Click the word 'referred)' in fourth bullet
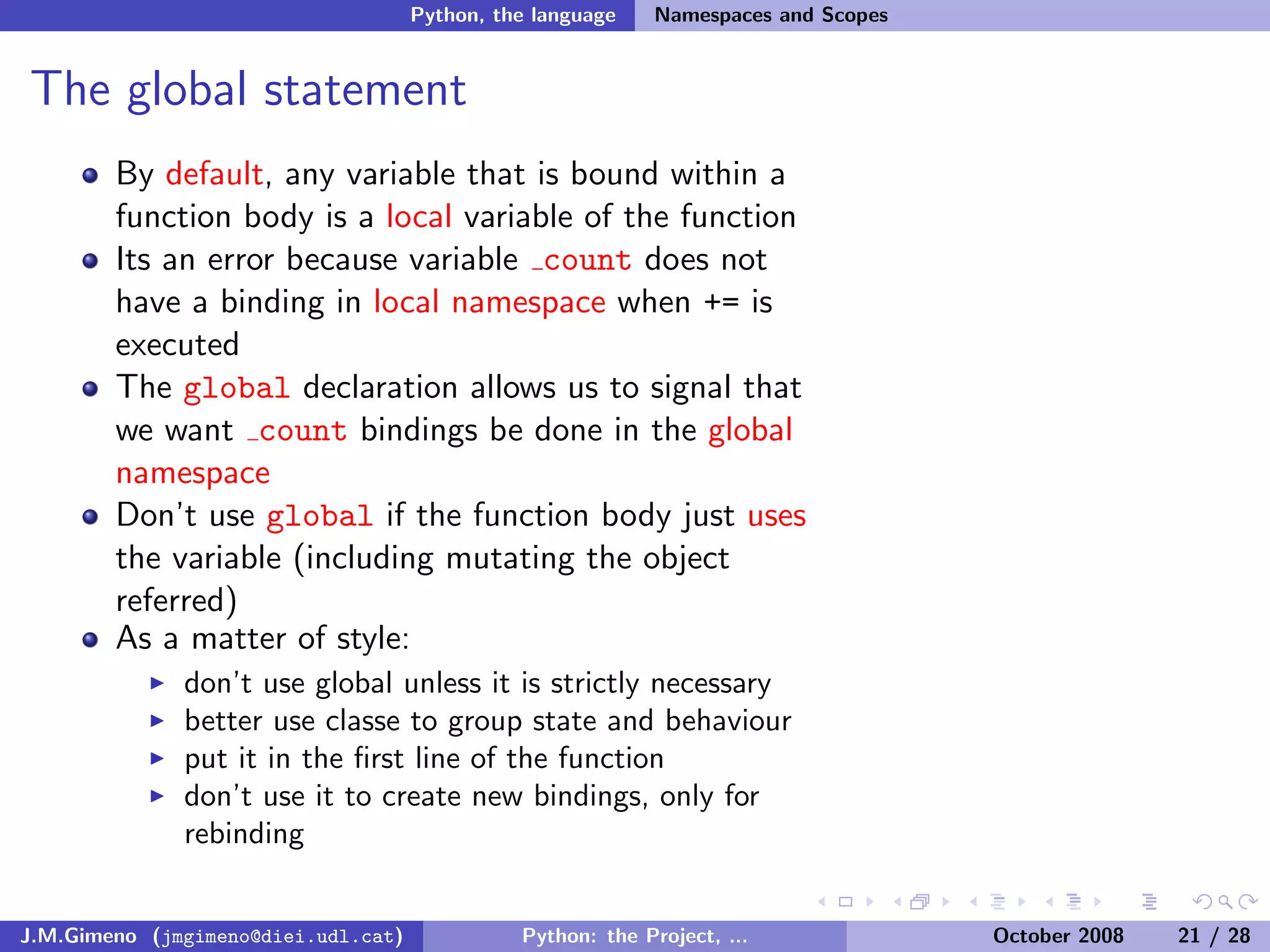This screenshot has height=952, width=1270. (177, 601)
